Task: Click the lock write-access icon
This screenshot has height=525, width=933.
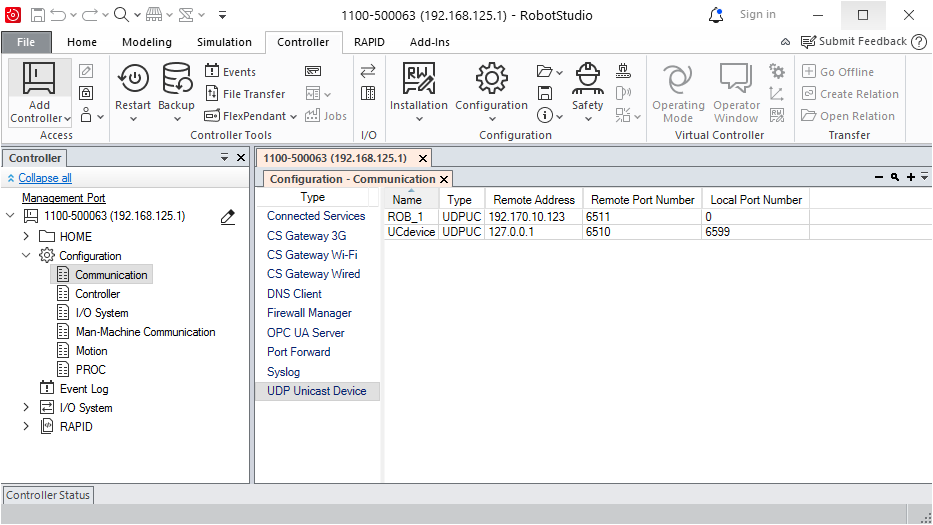Action: [86, 93]
